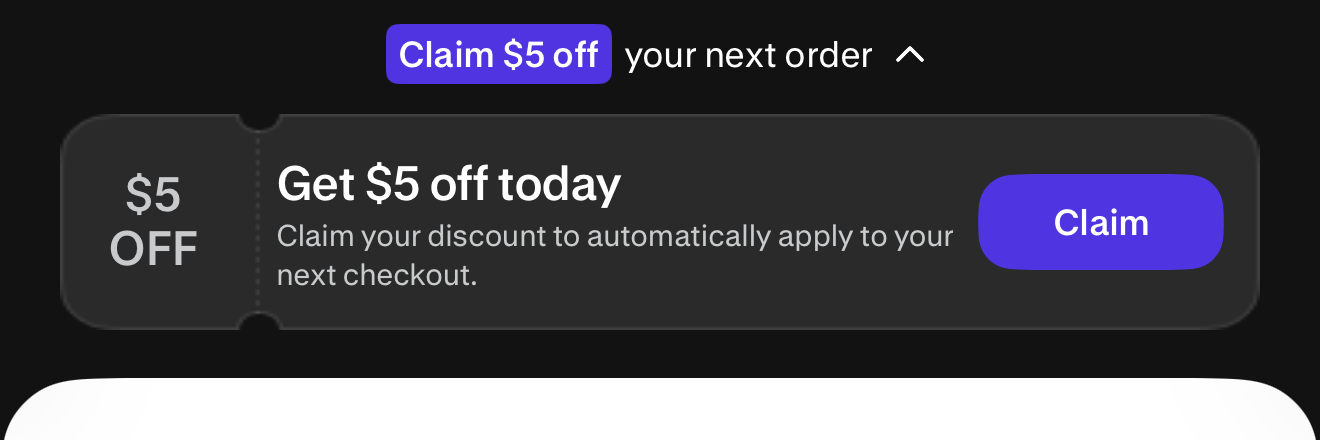
Task: Click "$5" inside the top purple badge
Action: pos(524,55)
